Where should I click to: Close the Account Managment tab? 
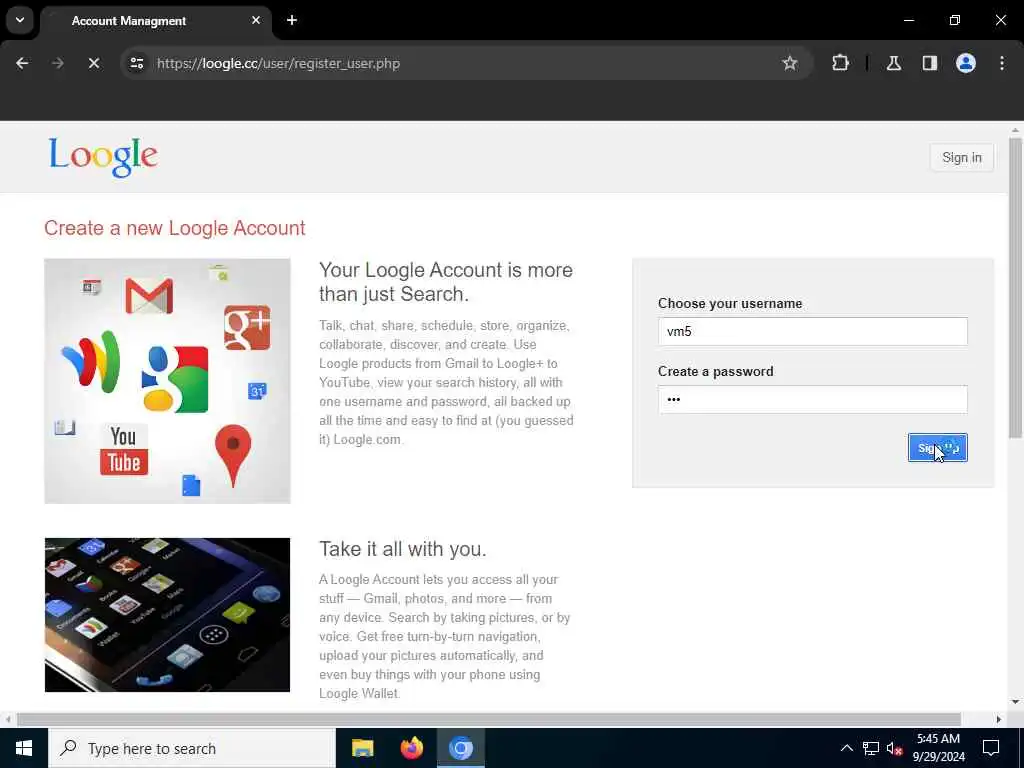tap(256, 20)
